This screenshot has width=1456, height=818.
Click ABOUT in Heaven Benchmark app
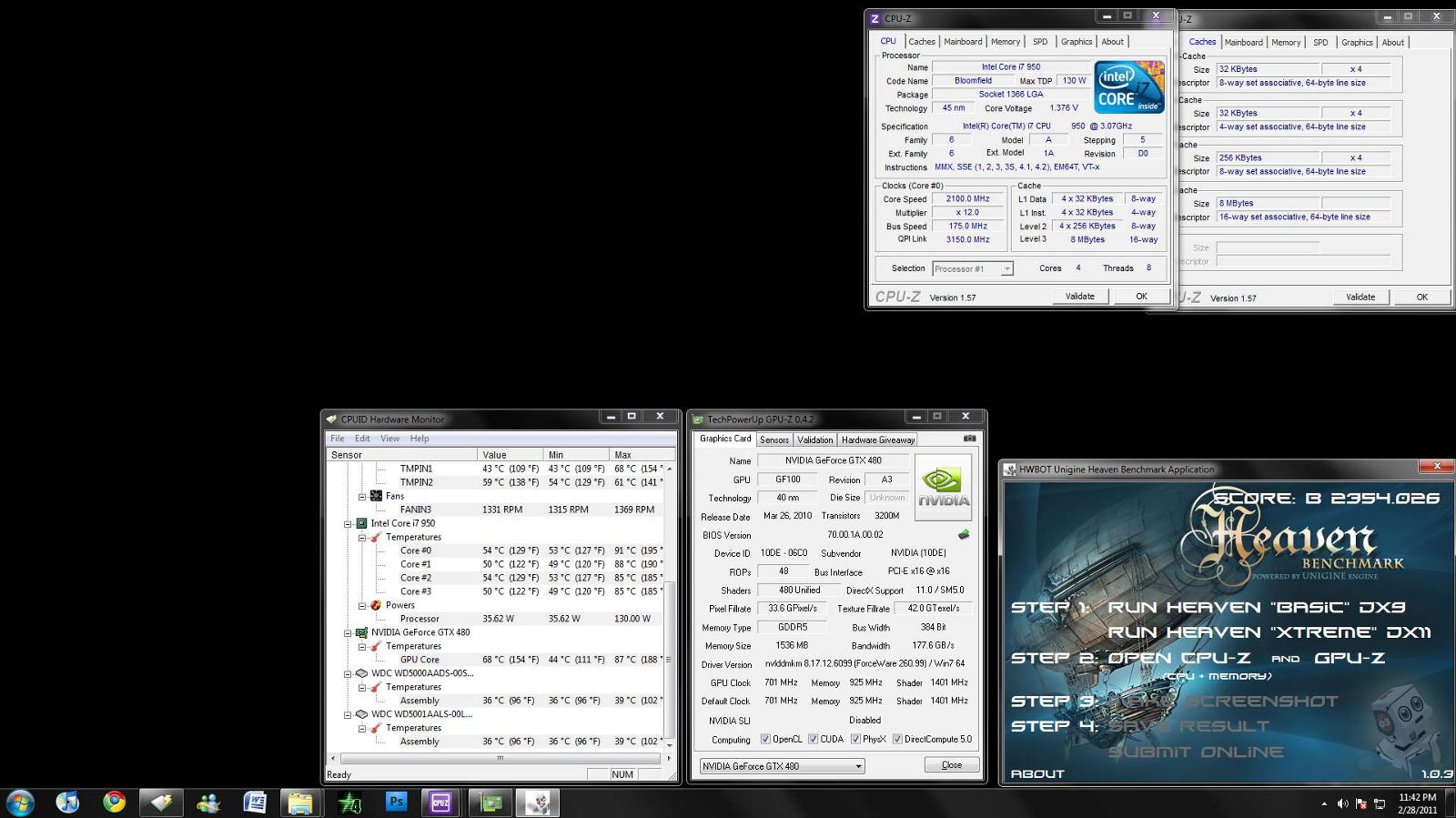[1037, 773]
